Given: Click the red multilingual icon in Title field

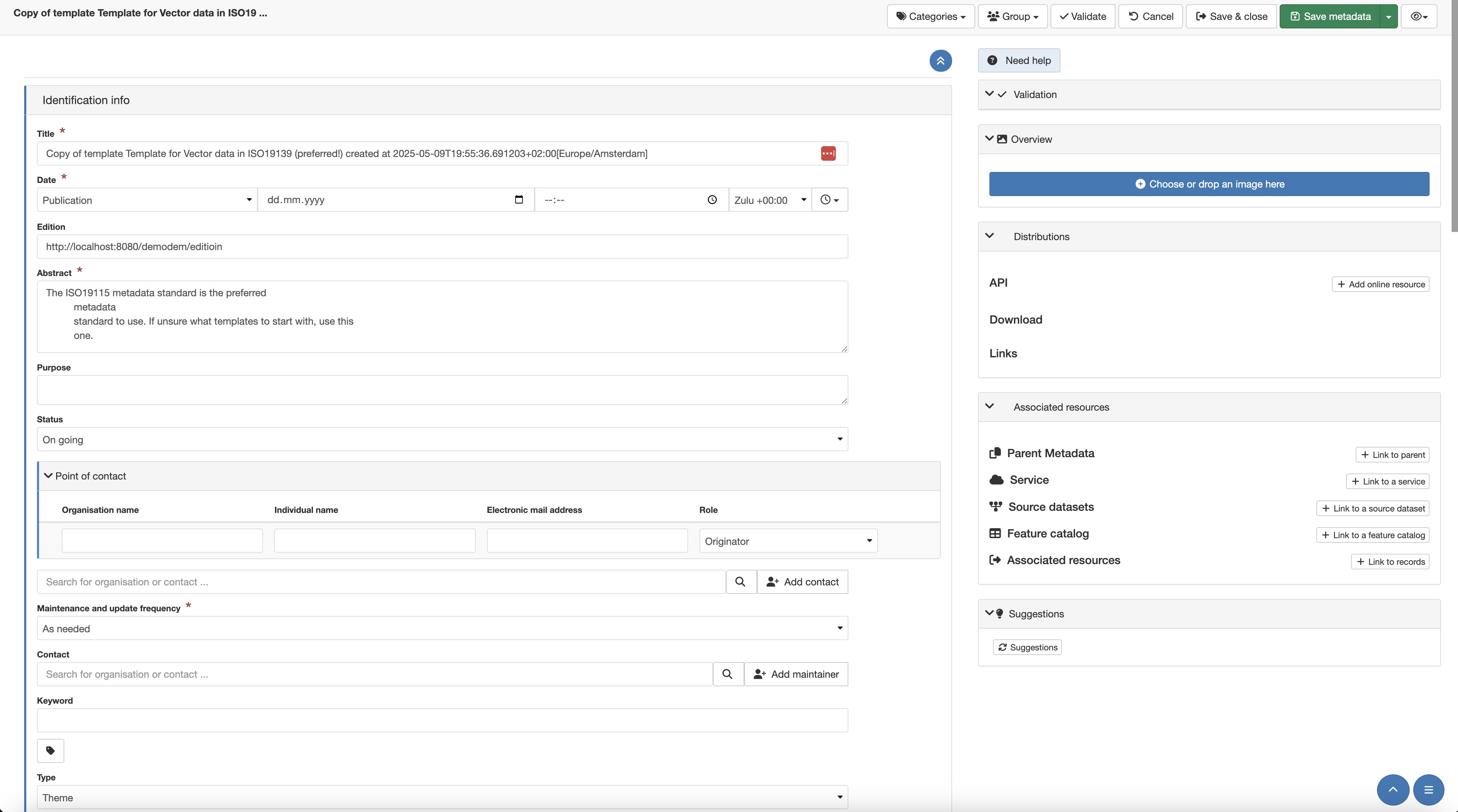Looking at the screenshot, I should 828,153.
